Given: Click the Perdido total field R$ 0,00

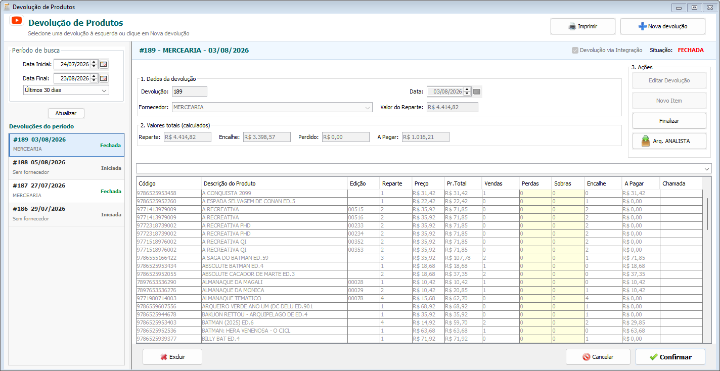Looking at the screenshot, I should [x=345, y=137].
